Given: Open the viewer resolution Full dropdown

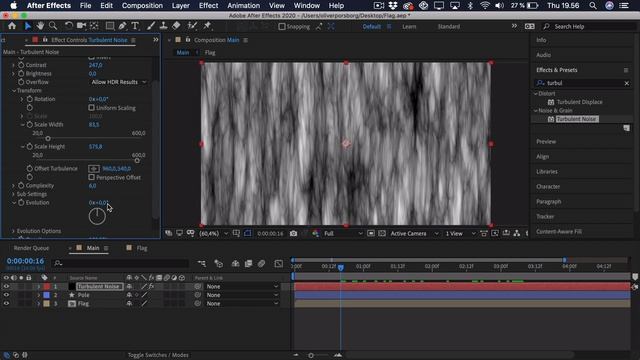Looking at the screenshot, I should (x=343, y=233).
